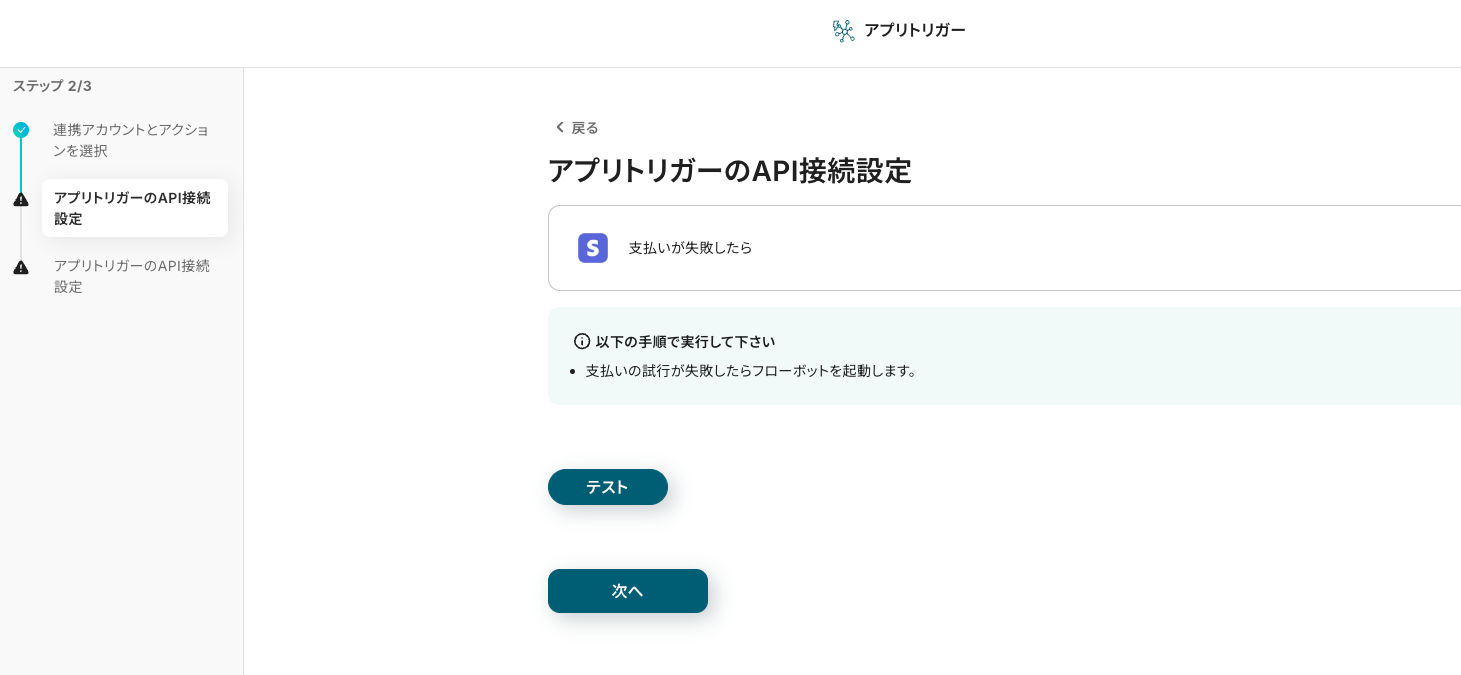Click the info circle icon in the instructions box
Image resolution: width=1461 pixels, height=675 pixels.
(x=582, y=341)
